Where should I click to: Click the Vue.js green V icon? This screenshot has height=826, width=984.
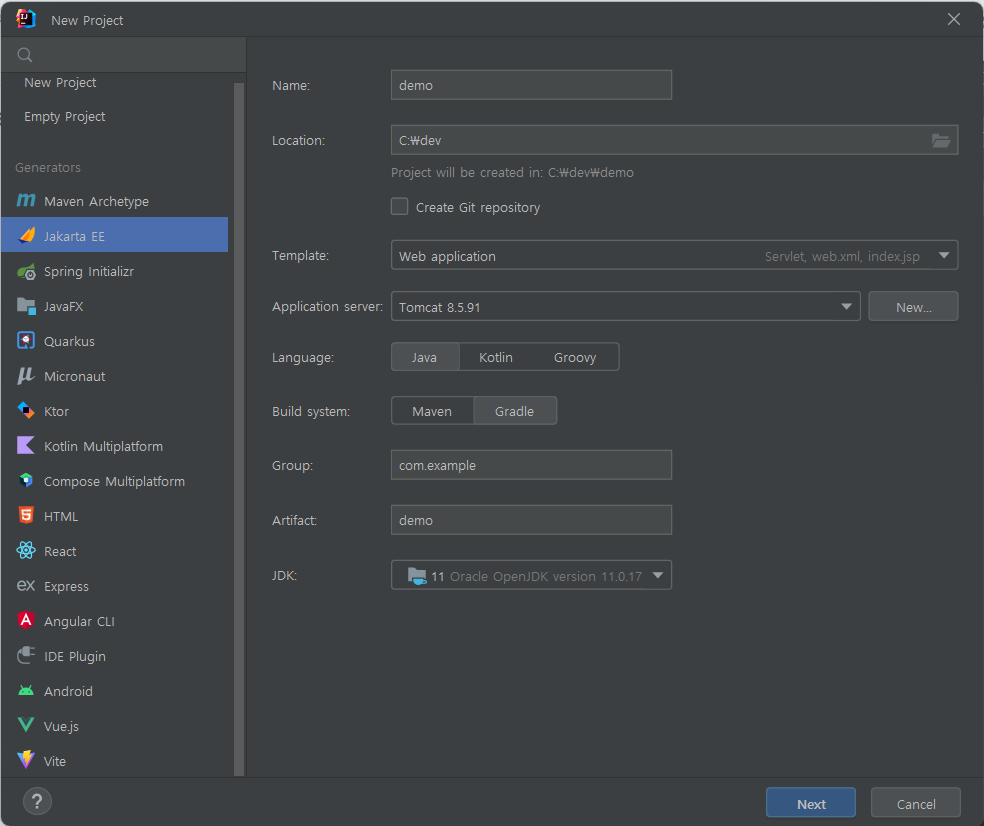pyautogui.click(x=26, y=726)
